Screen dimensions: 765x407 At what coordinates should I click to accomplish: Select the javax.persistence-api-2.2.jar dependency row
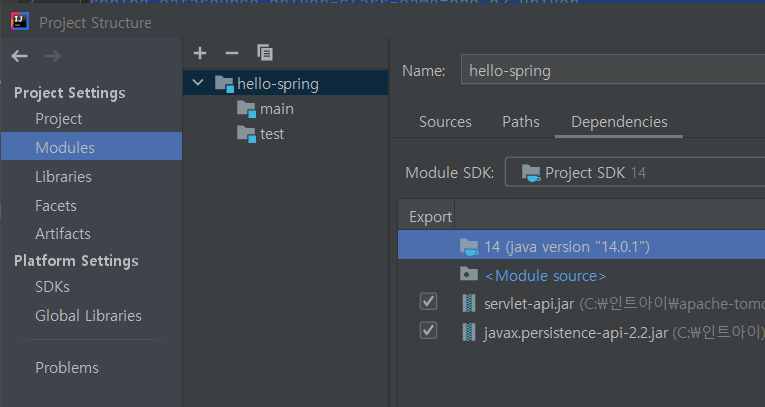(x=582, y=333)
